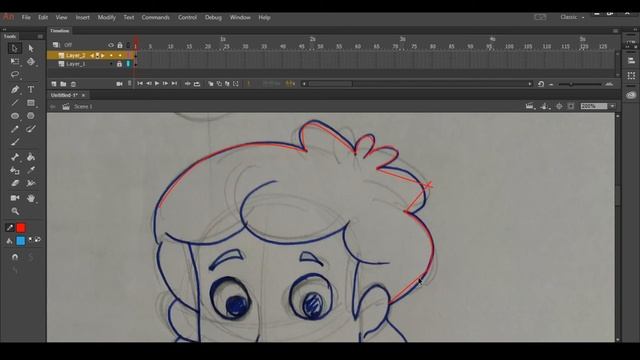The width and height of the screenshot is (640, 360).
Task: Open the Tools panel options menu
Action: tap(40, 36)
